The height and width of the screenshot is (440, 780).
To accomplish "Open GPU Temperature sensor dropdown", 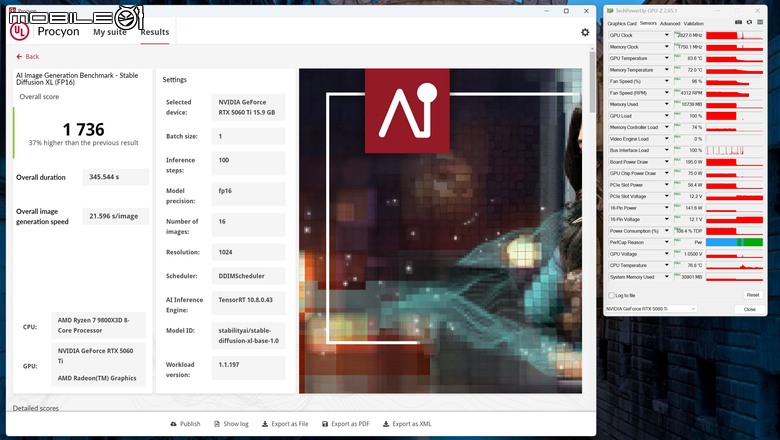I will (667, 58).
